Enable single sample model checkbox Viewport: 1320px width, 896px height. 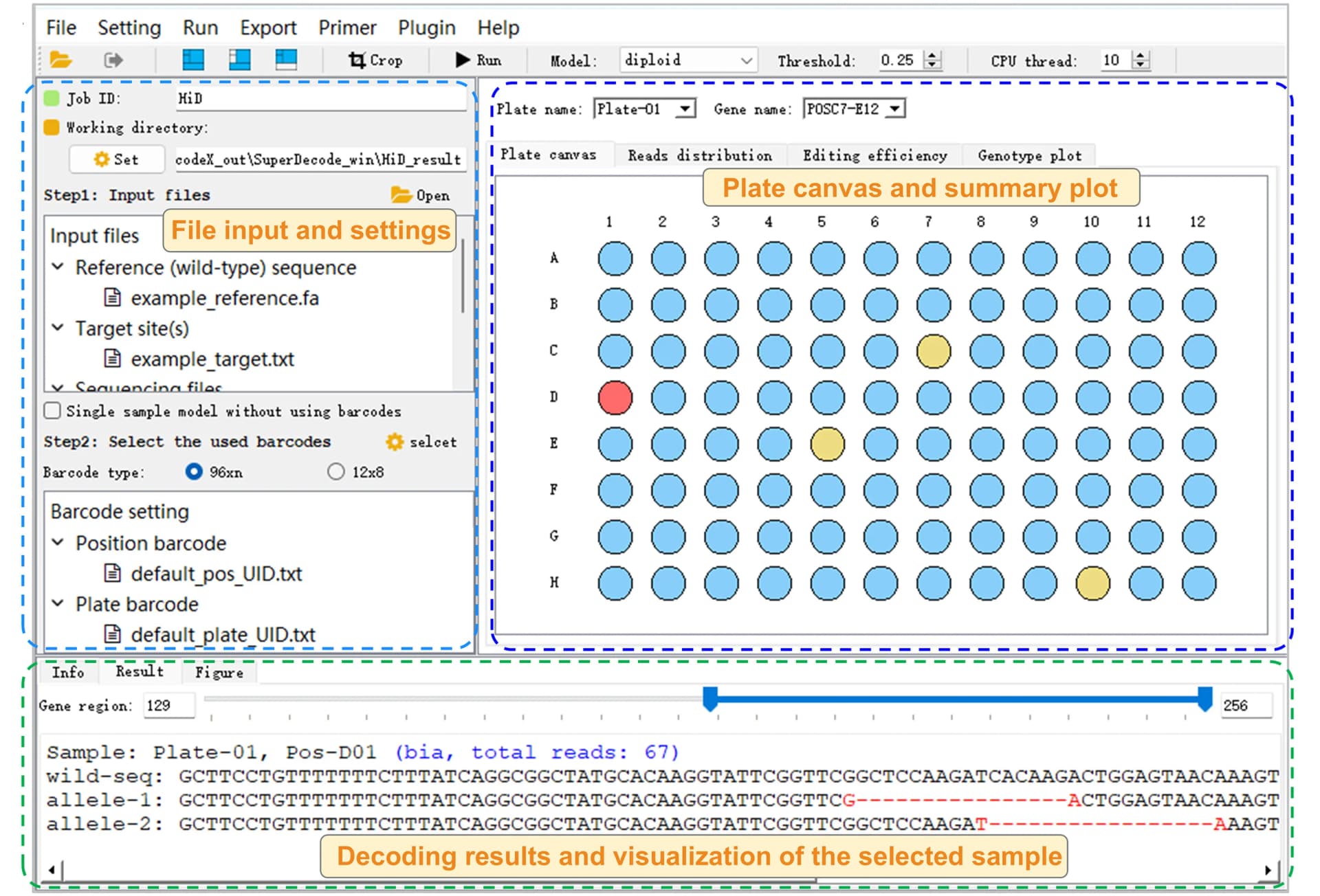click(x=52, y=411)
